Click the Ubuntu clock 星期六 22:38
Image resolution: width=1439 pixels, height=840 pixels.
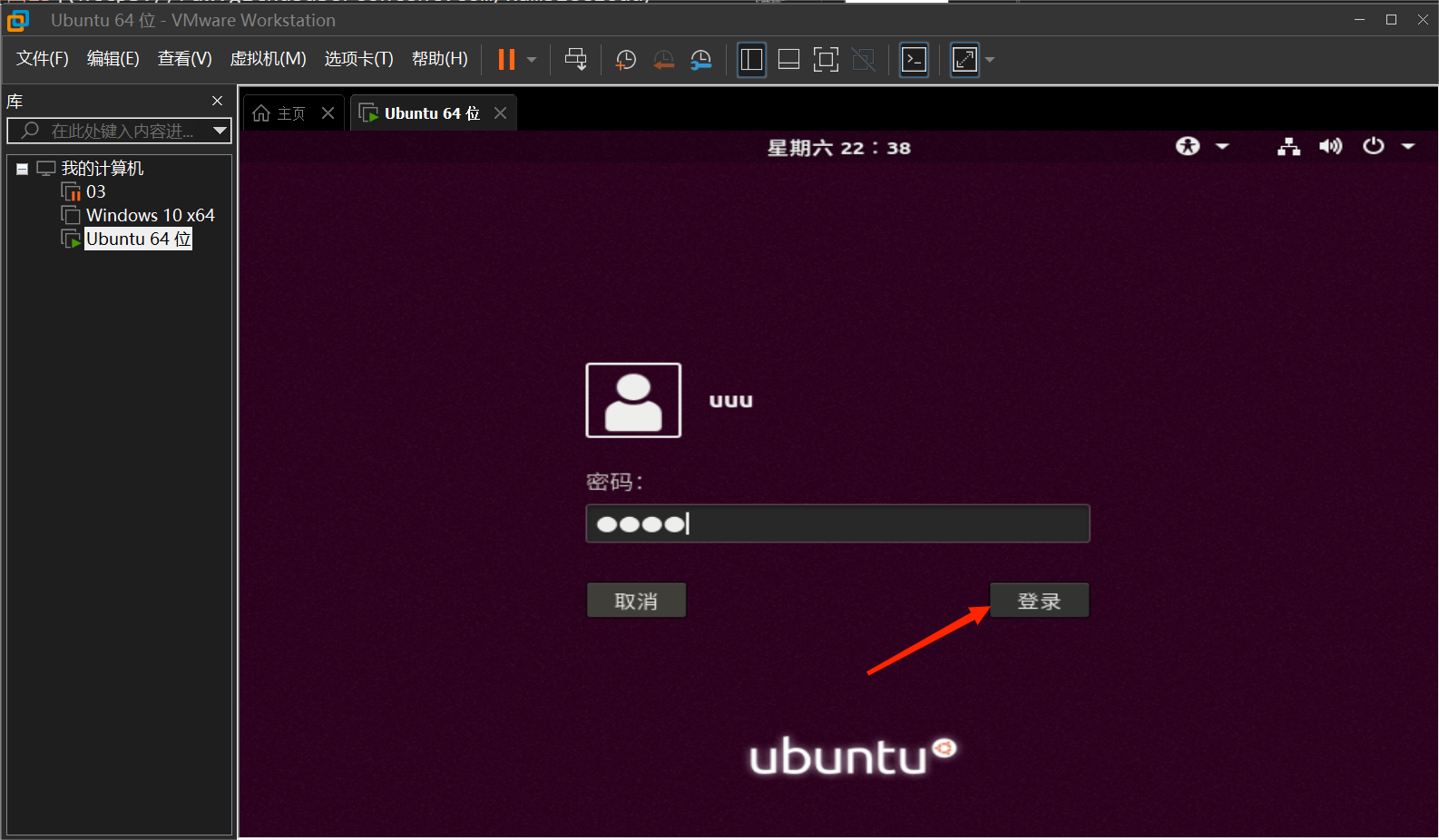839,148
